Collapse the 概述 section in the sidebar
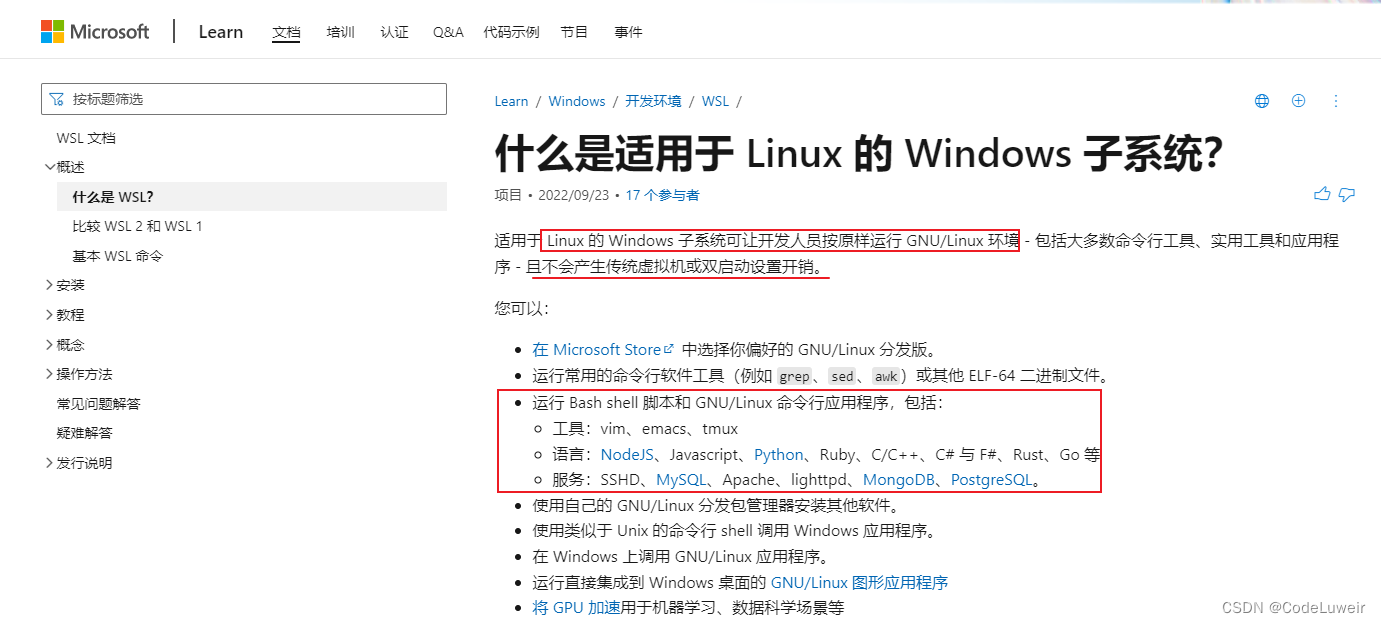1381x623 pixels. click(x=50, y=166)
